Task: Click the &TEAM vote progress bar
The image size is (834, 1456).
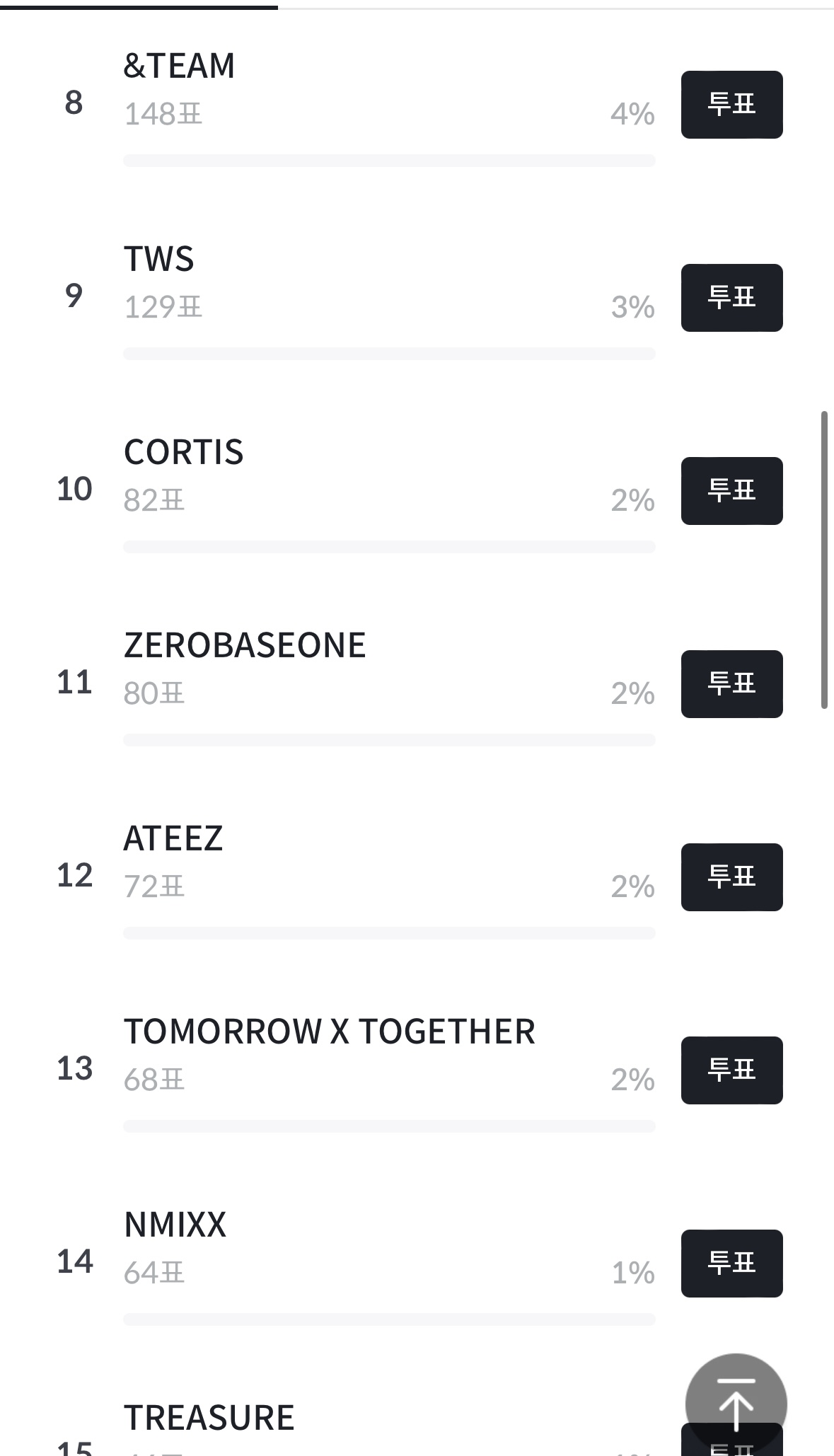Action: pos(389,161)
